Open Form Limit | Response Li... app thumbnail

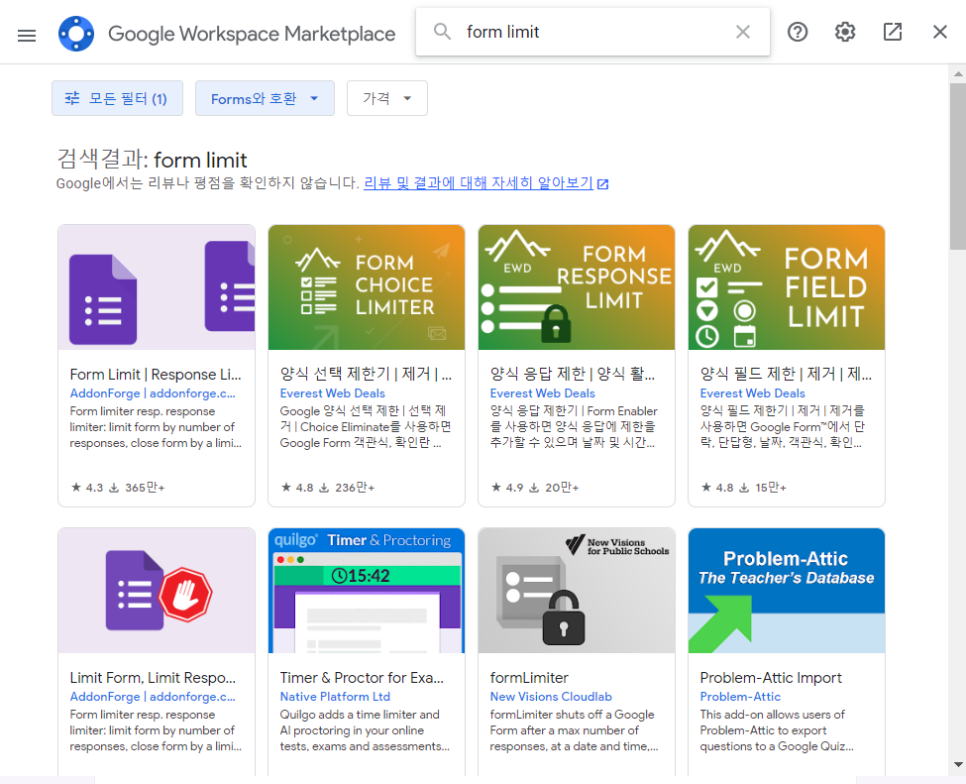pyautogui.click(x=156, y=288)
